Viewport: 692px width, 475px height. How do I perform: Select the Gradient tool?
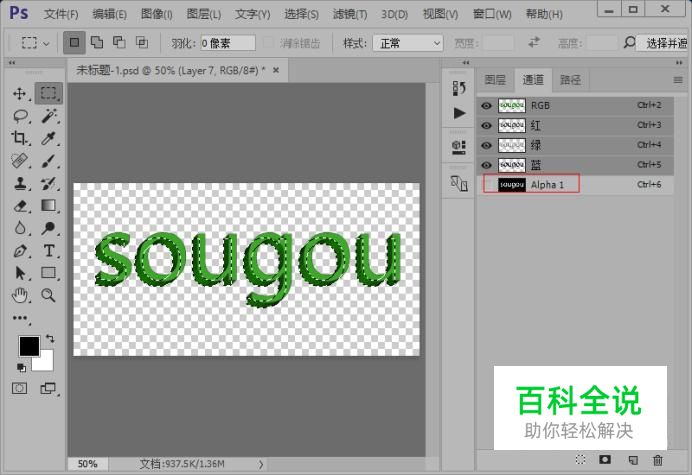tap(49, 205)
